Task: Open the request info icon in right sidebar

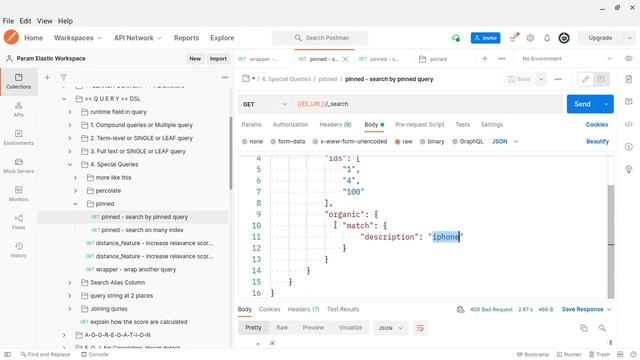Action: pos(629,147)
